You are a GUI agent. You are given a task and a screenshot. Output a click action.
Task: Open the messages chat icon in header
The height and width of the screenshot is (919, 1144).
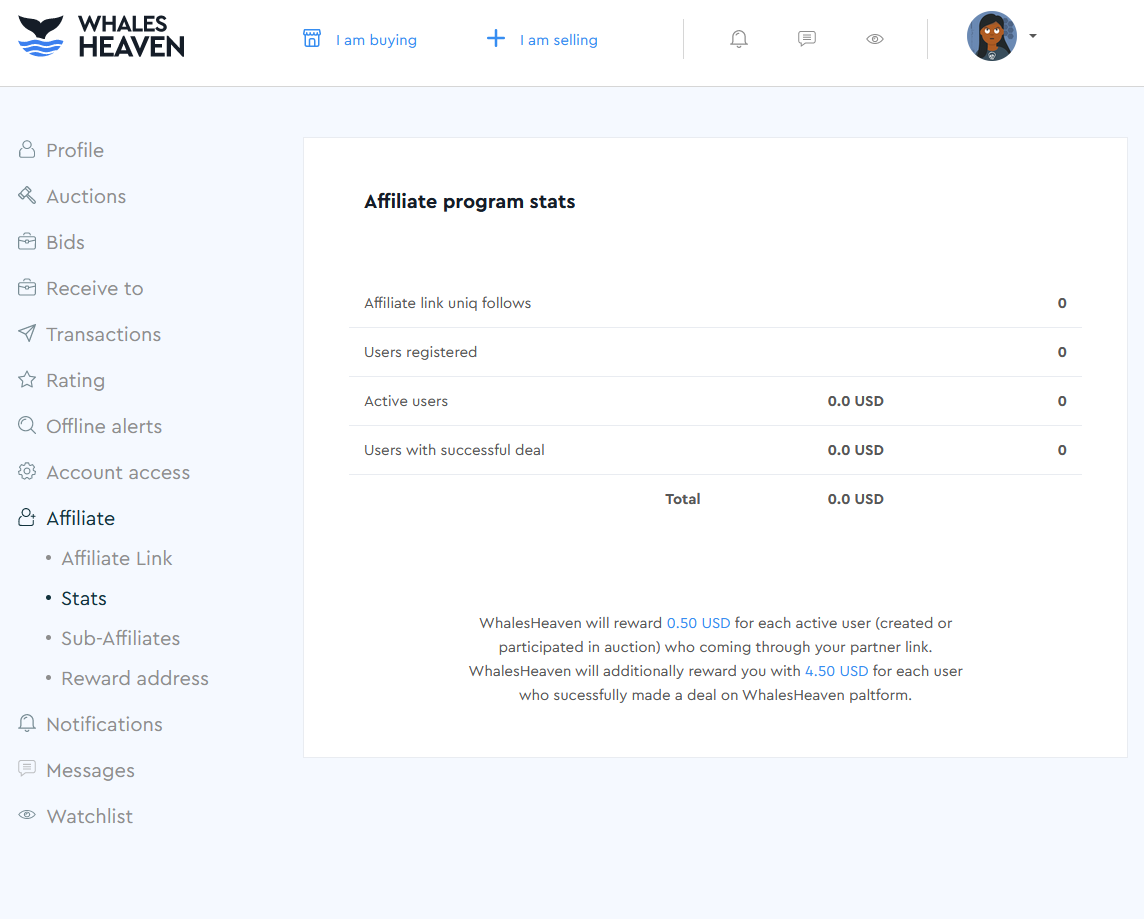pos(806,39)
